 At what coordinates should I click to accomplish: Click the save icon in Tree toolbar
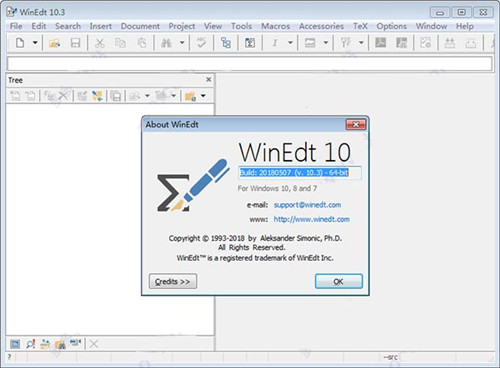[x=116, y=96]
